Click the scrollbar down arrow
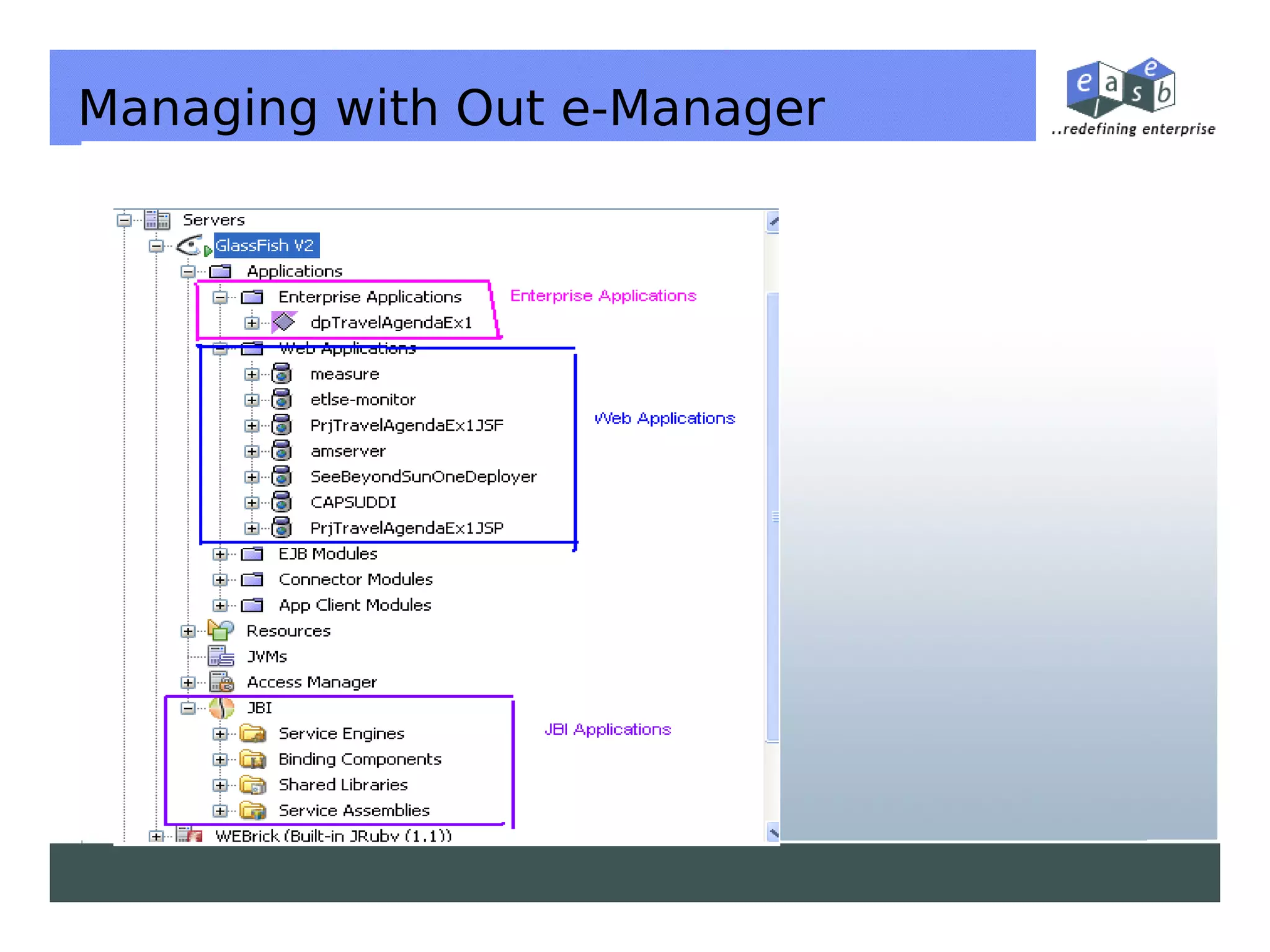 pyautogui.click(x=773, y=832)
